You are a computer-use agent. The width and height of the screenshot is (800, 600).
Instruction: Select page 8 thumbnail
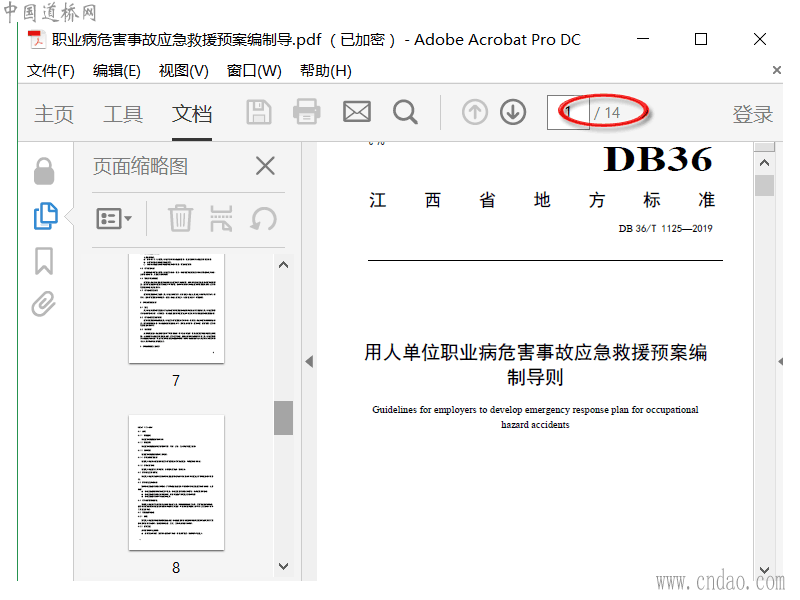click(177, 483)
